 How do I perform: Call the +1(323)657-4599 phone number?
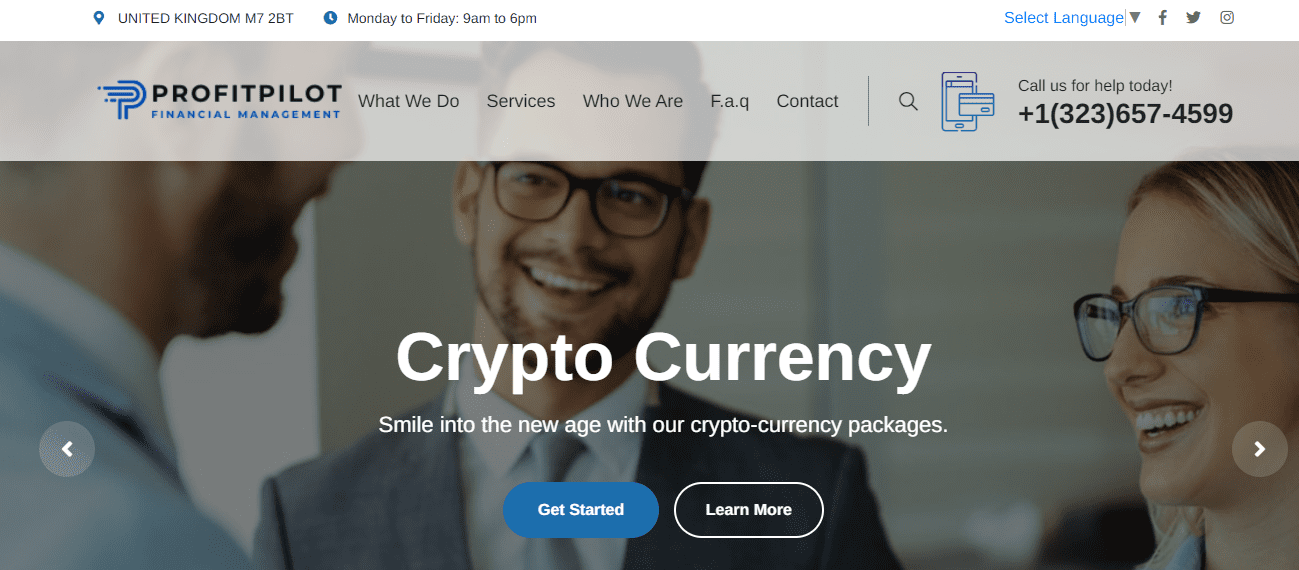click(x=1125, y=114)
